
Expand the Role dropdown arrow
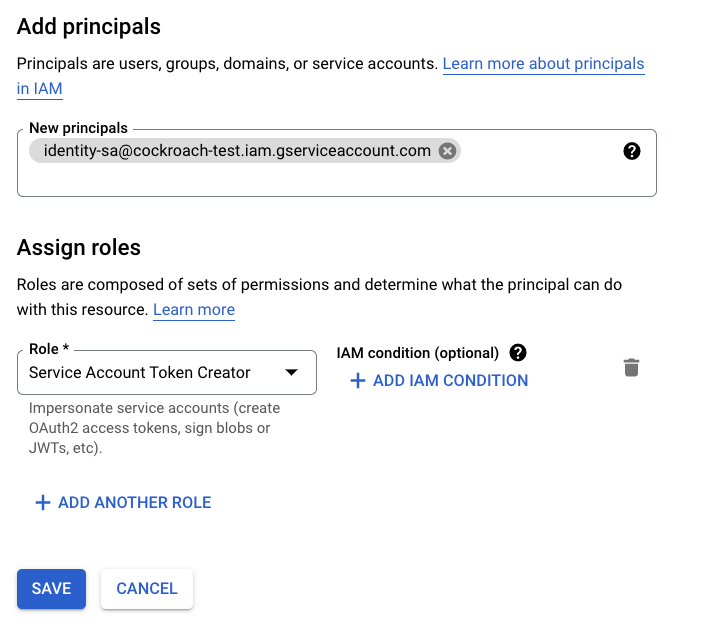coord(291,373)
